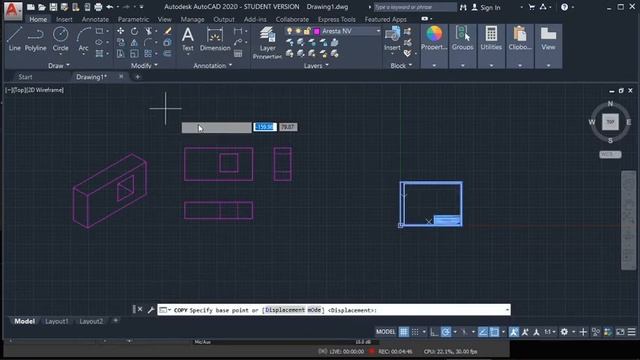This screenshot has width=640, height=360.
Task: Click the mOde option in command line
Action: (315, 310)
